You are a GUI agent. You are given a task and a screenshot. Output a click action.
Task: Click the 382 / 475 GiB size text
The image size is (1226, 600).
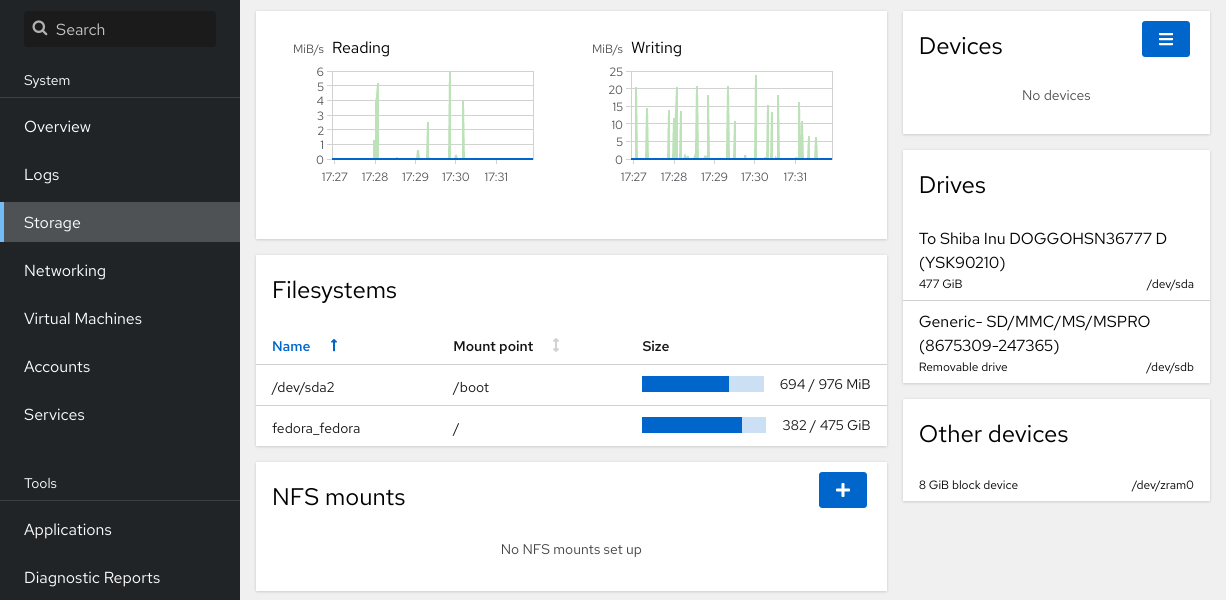click(x=826, y=425)
